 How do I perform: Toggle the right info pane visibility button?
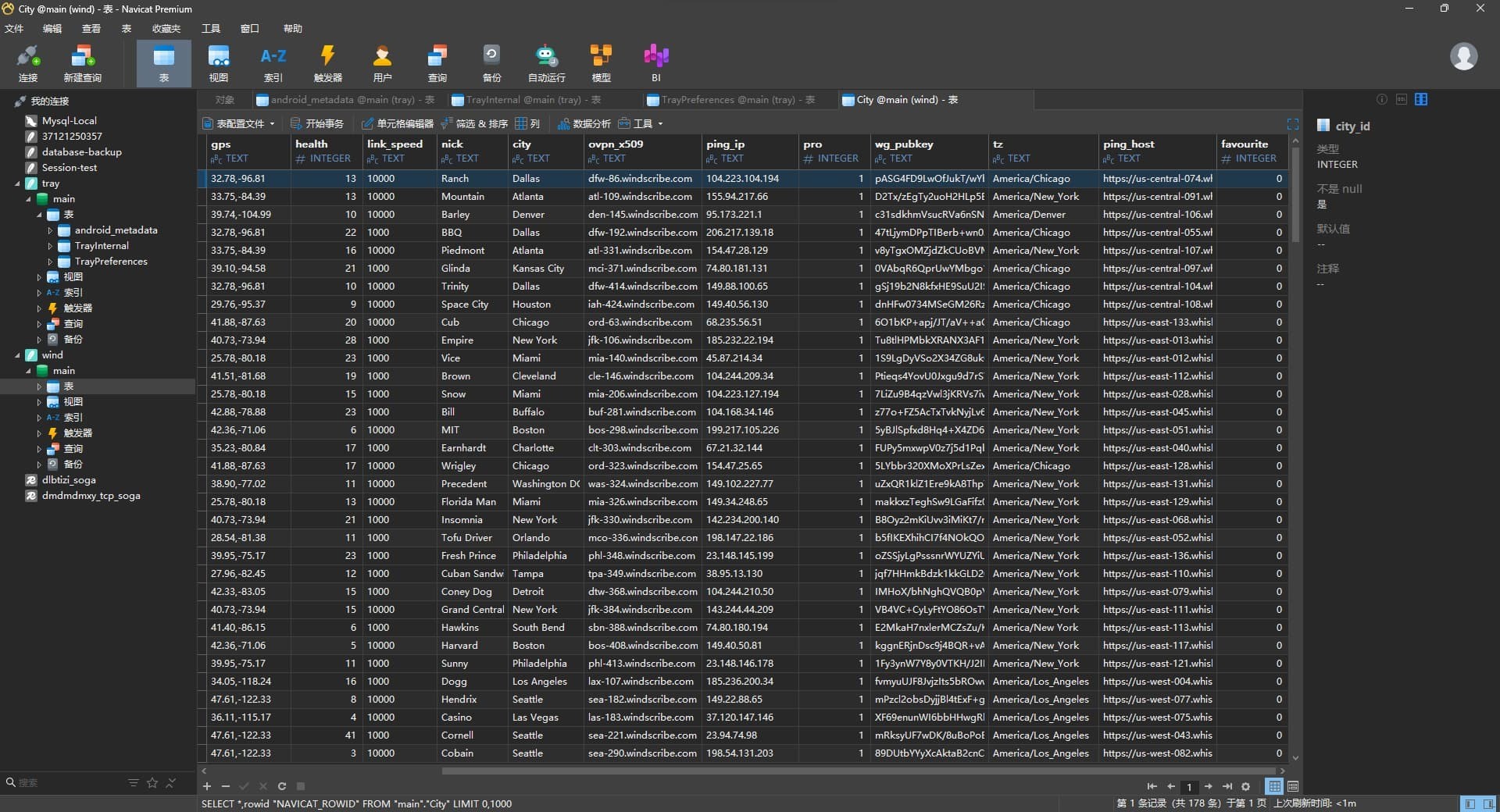(x=1489, y=803)
